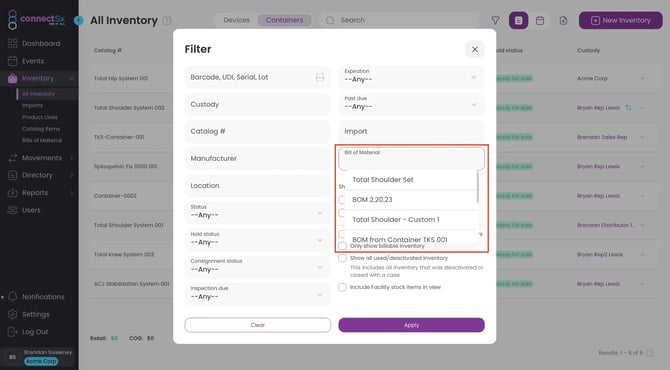Select the list view icon in toolbar
The height and width of the screenshot is (370, 670).
click(x=518, y=20)
